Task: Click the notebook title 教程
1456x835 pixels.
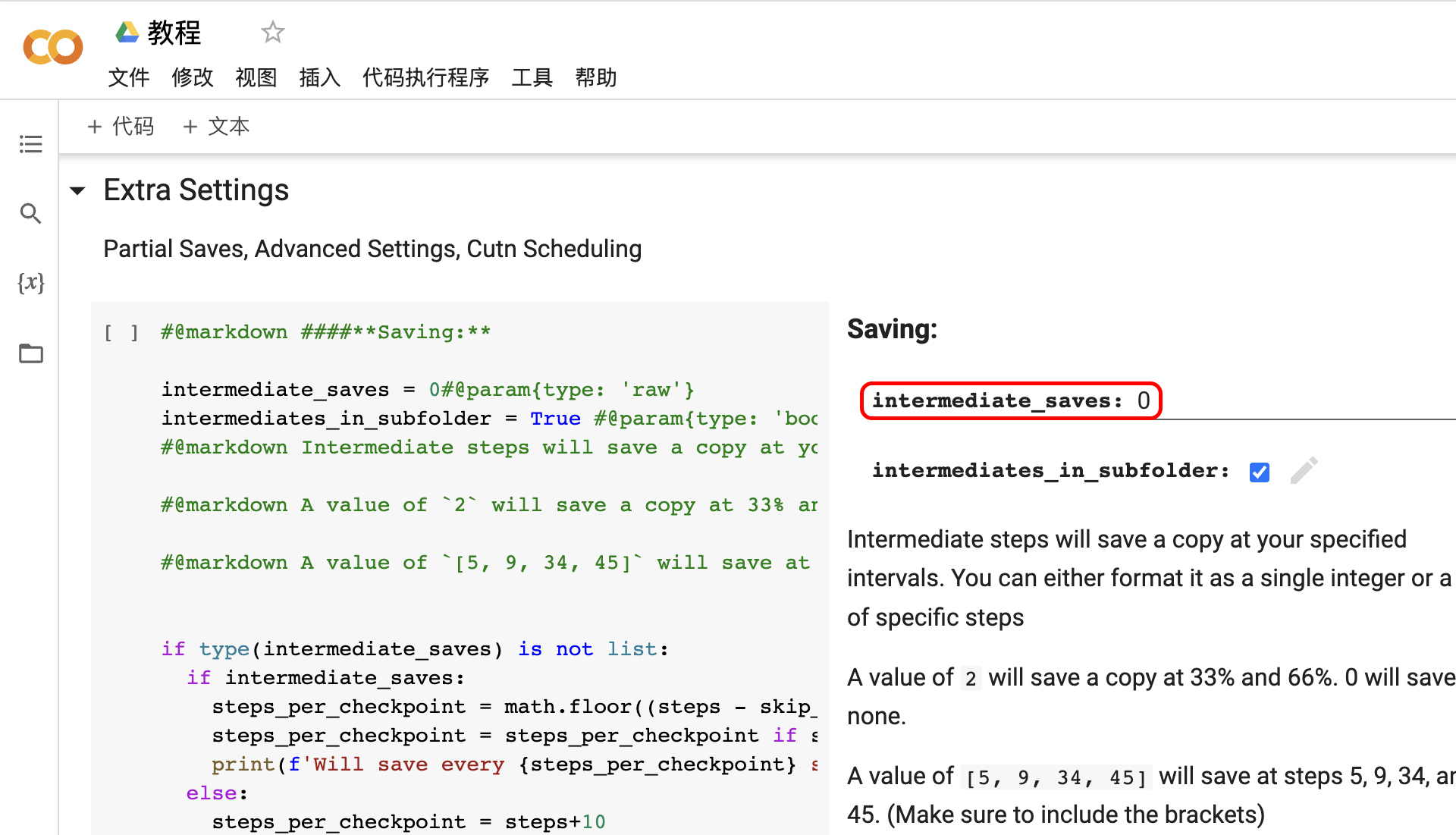Action: pyautogui.click(x=174, y=33)
